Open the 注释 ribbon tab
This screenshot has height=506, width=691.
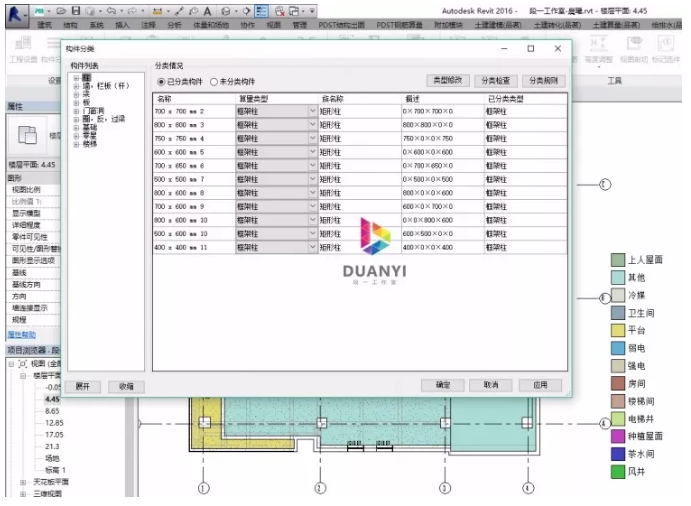tap(148, 25)
